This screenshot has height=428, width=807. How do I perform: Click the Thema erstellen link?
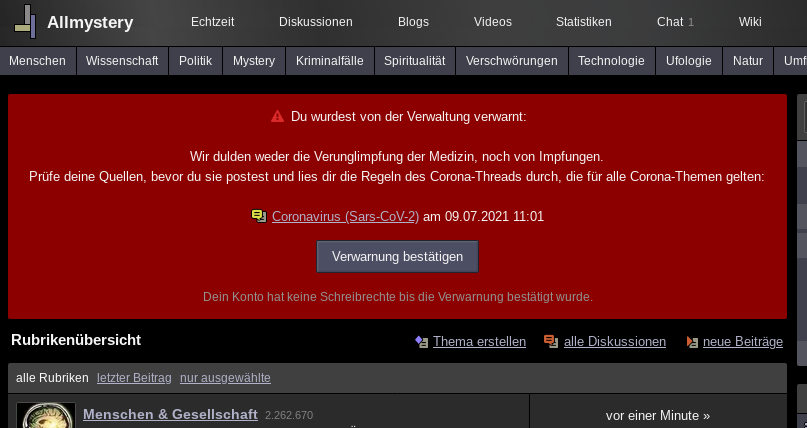pyautogui.click(x=479, y=342)
